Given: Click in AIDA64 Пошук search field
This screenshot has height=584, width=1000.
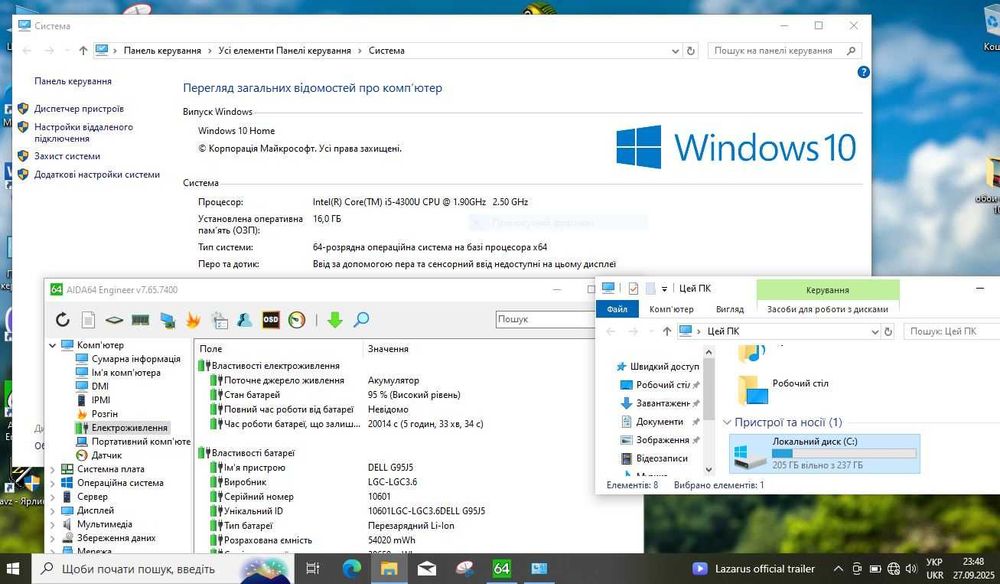Looking at the screenshot, I should [545, 319].
